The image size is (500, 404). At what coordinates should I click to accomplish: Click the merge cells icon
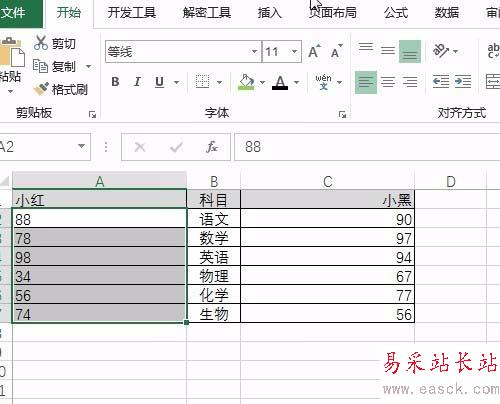click(x=493, y=82)
